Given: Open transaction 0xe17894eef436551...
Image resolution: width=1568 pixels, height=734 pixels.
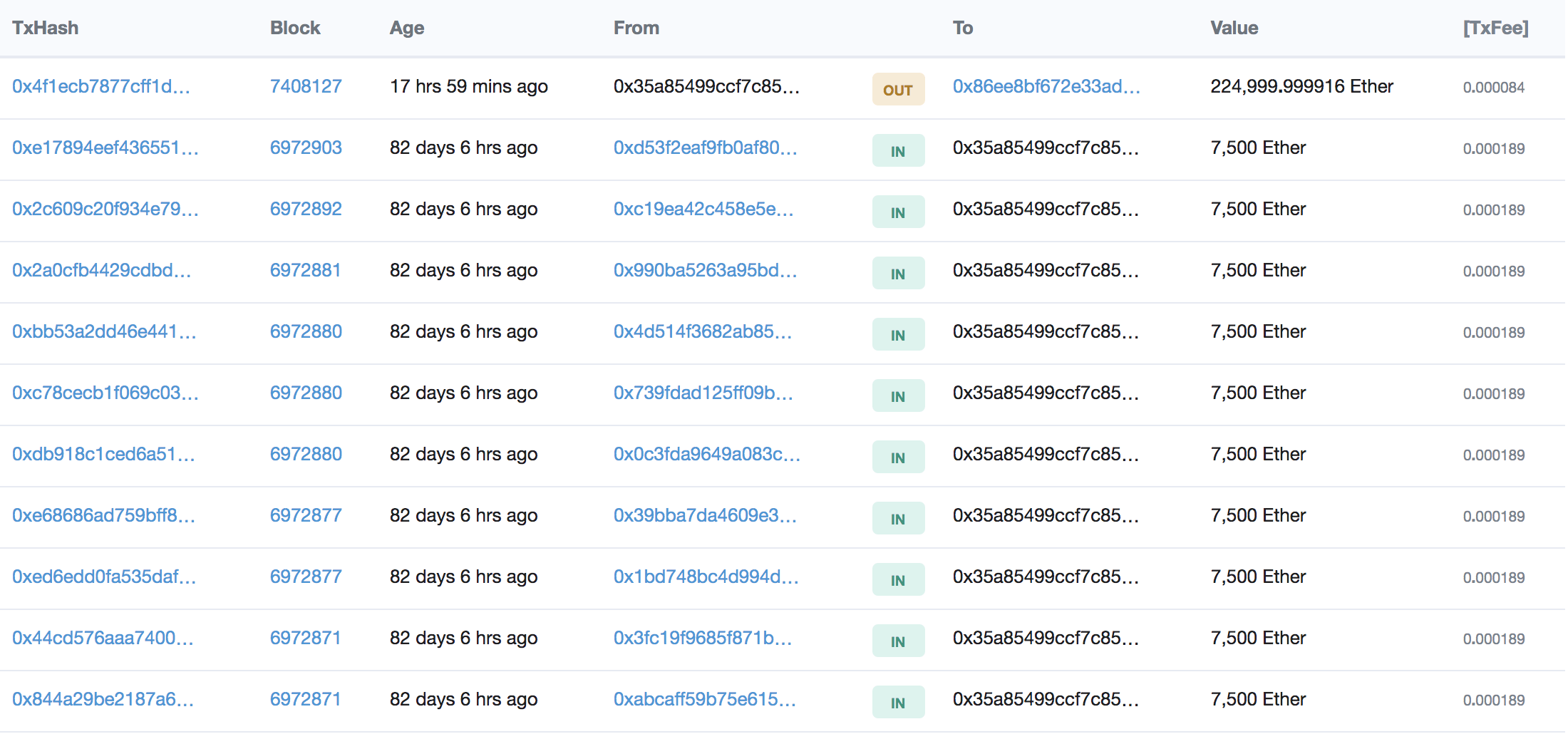Looking at the screenshot, I should [105, 148].
